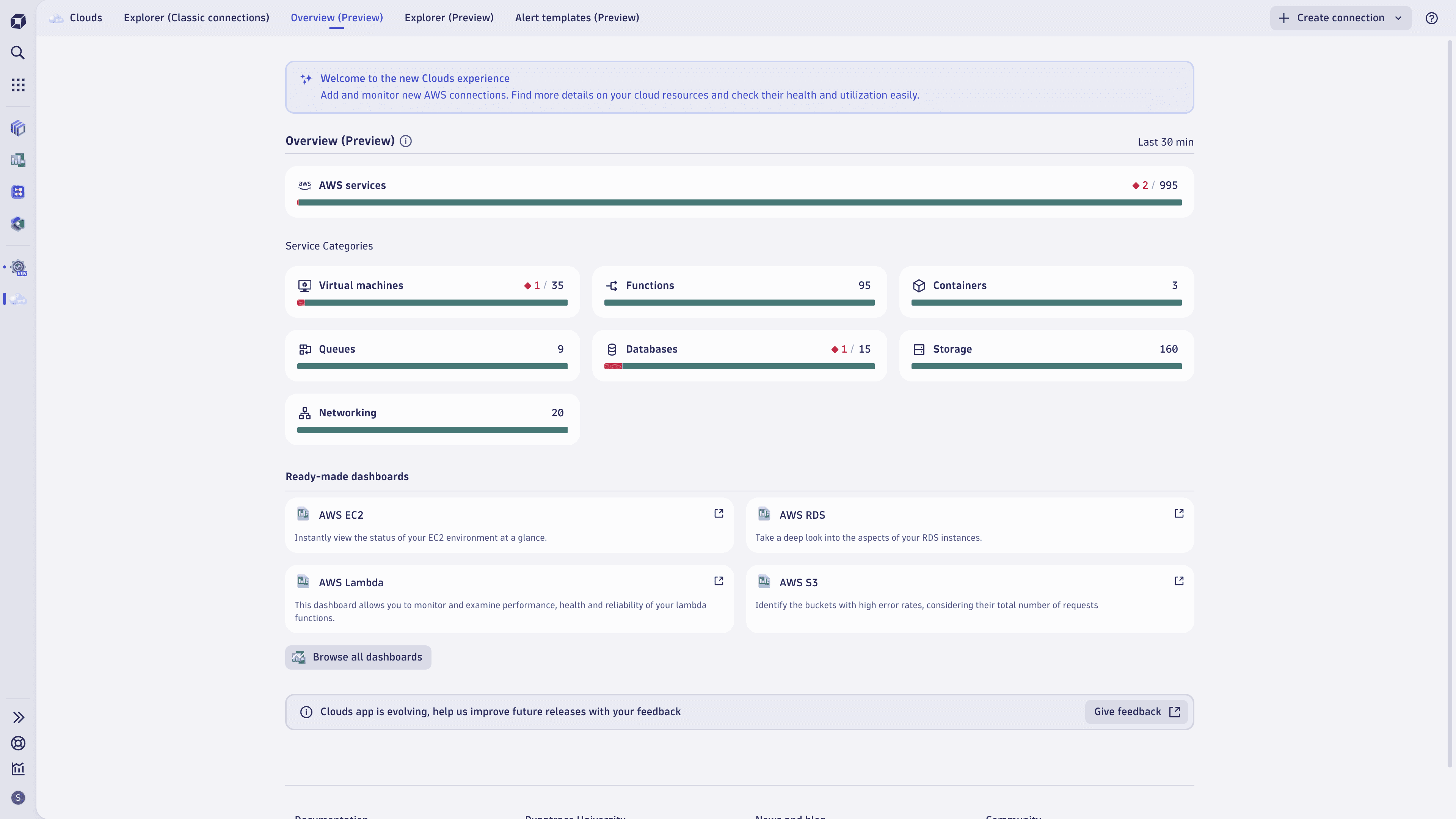
Task: Click the sparkle icon in welcome banner
Action: (306, 79)
